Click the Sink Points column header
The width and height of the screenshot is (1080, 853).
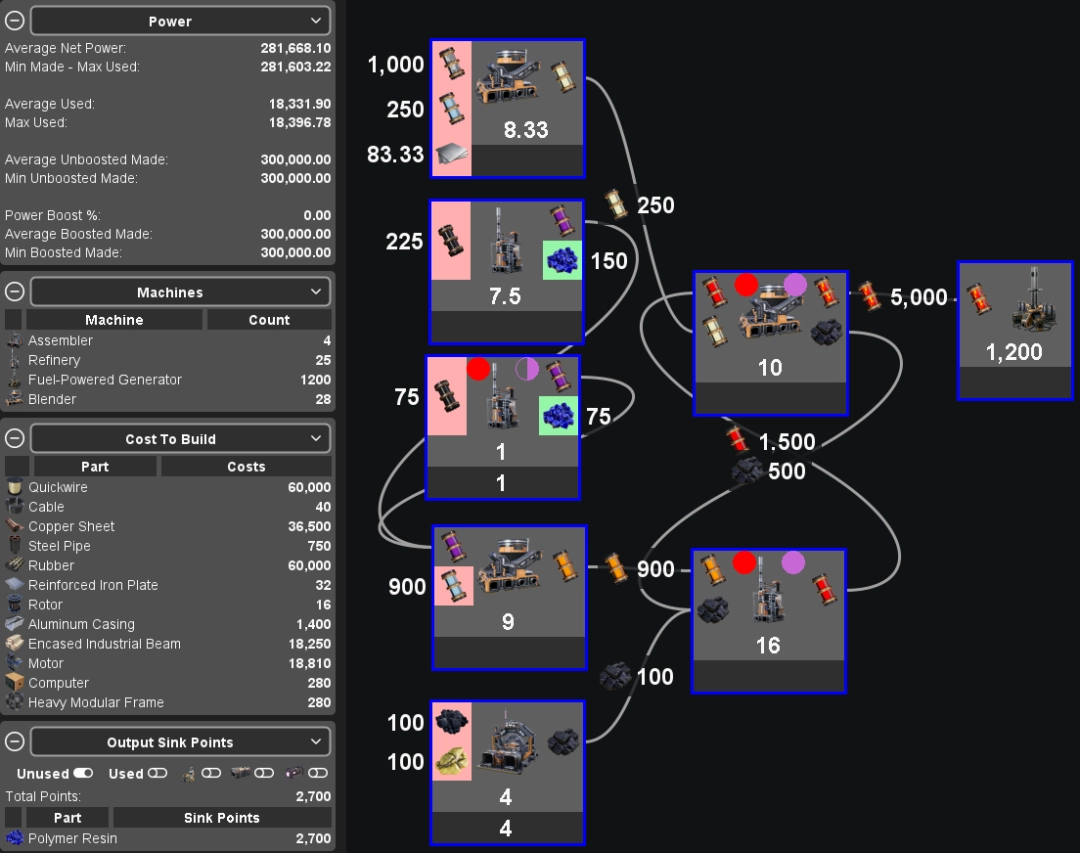(221, 818)
